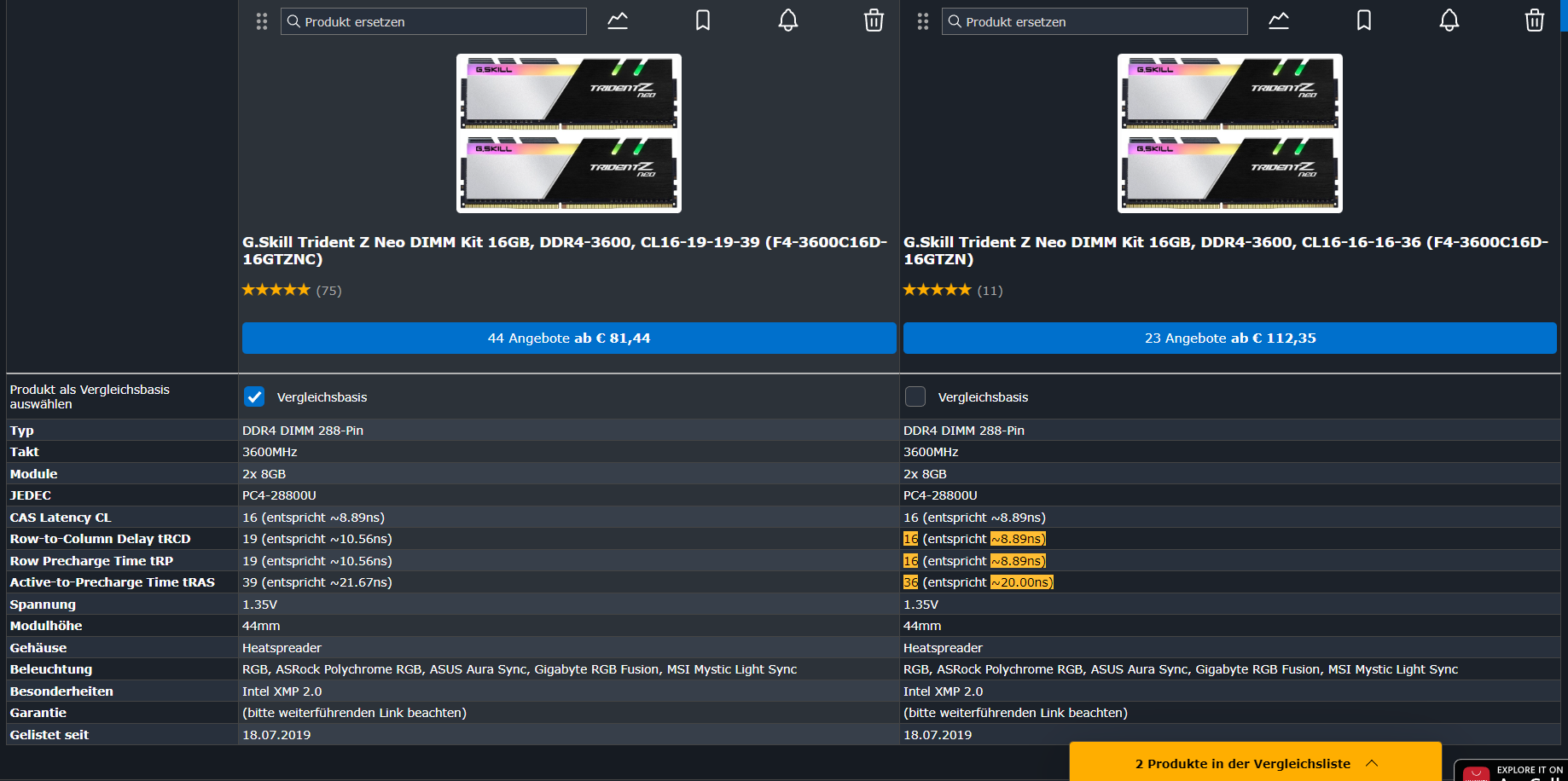
Task: Click the Spannung row label
Action: tap(43, 605)
